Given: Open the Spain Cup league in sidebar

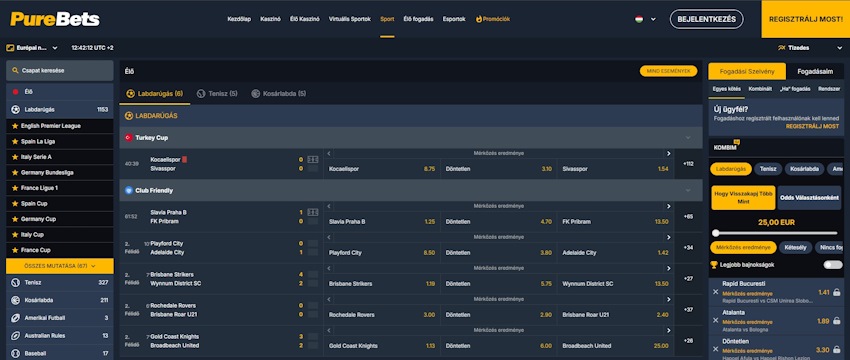Looking at the screenshot, I should click(x=60, y=204).
